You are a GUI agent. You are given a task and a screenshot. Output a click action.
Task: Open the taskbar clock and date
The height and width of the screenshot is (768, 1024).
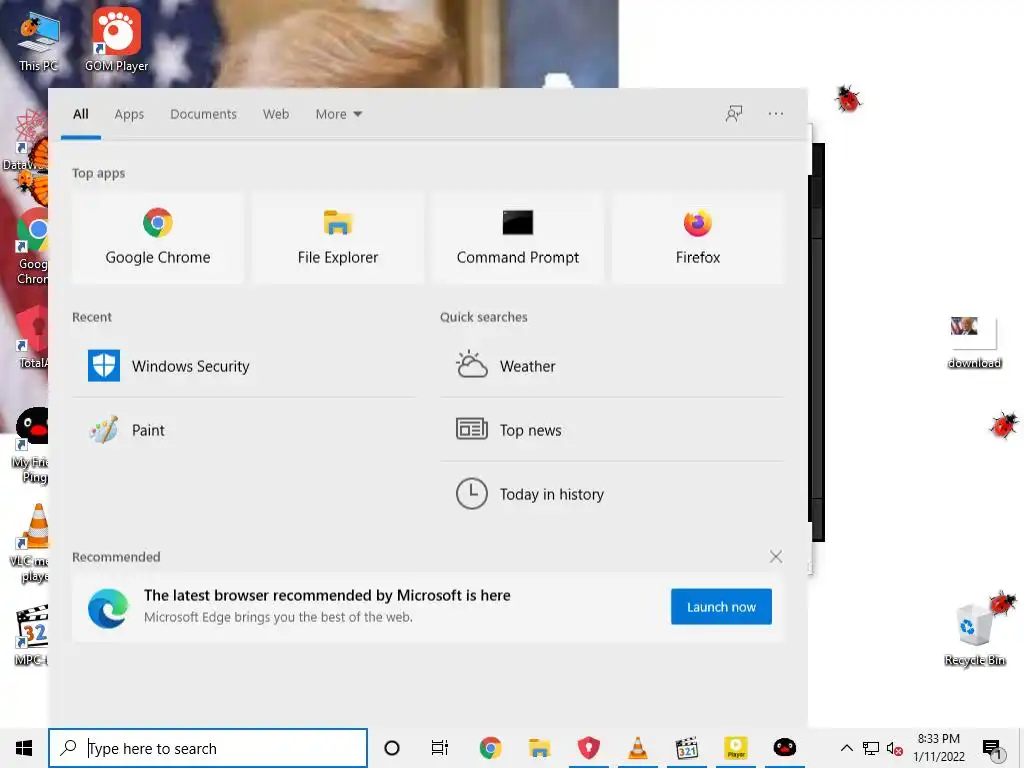938,748
